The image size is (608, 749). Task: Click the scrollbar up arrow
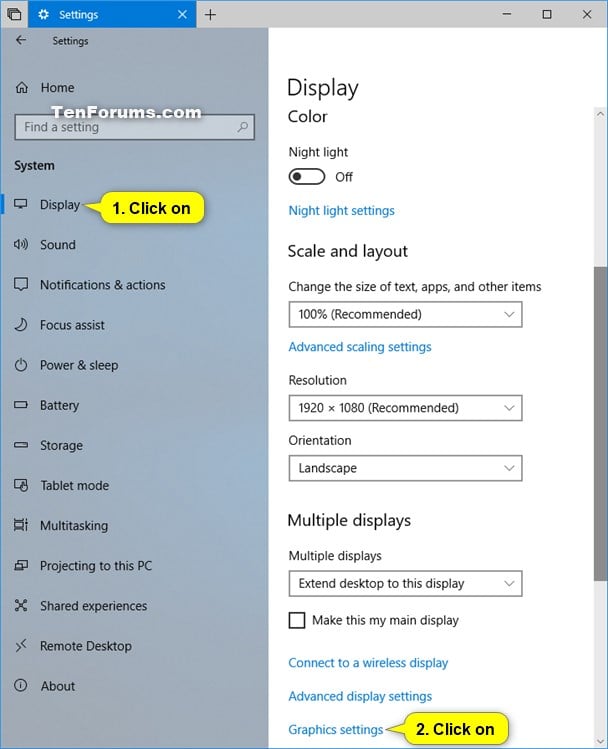tap(600, 115)
